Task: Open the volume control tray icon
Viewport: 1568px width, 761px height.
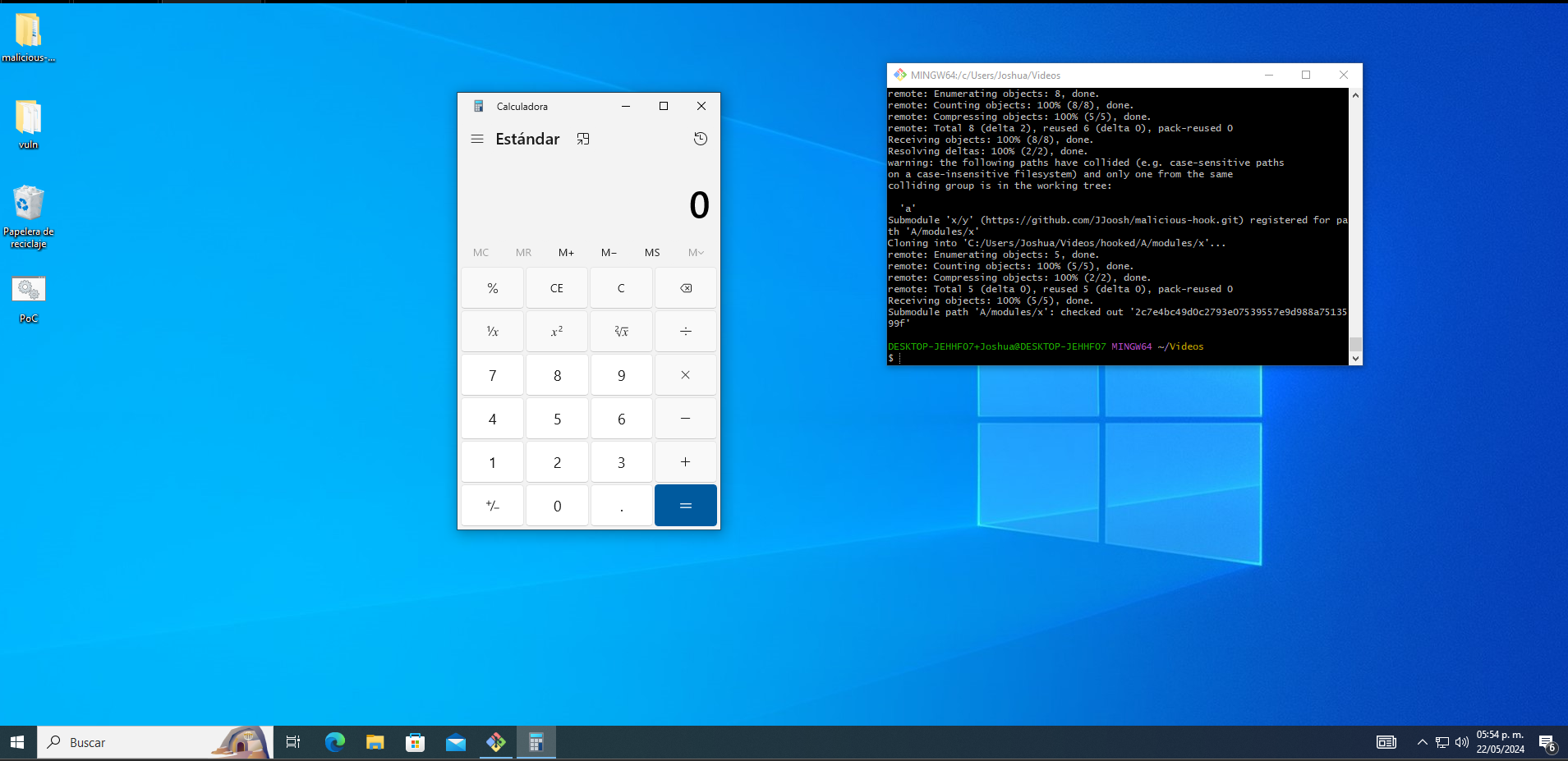Action: point(1462,743)
